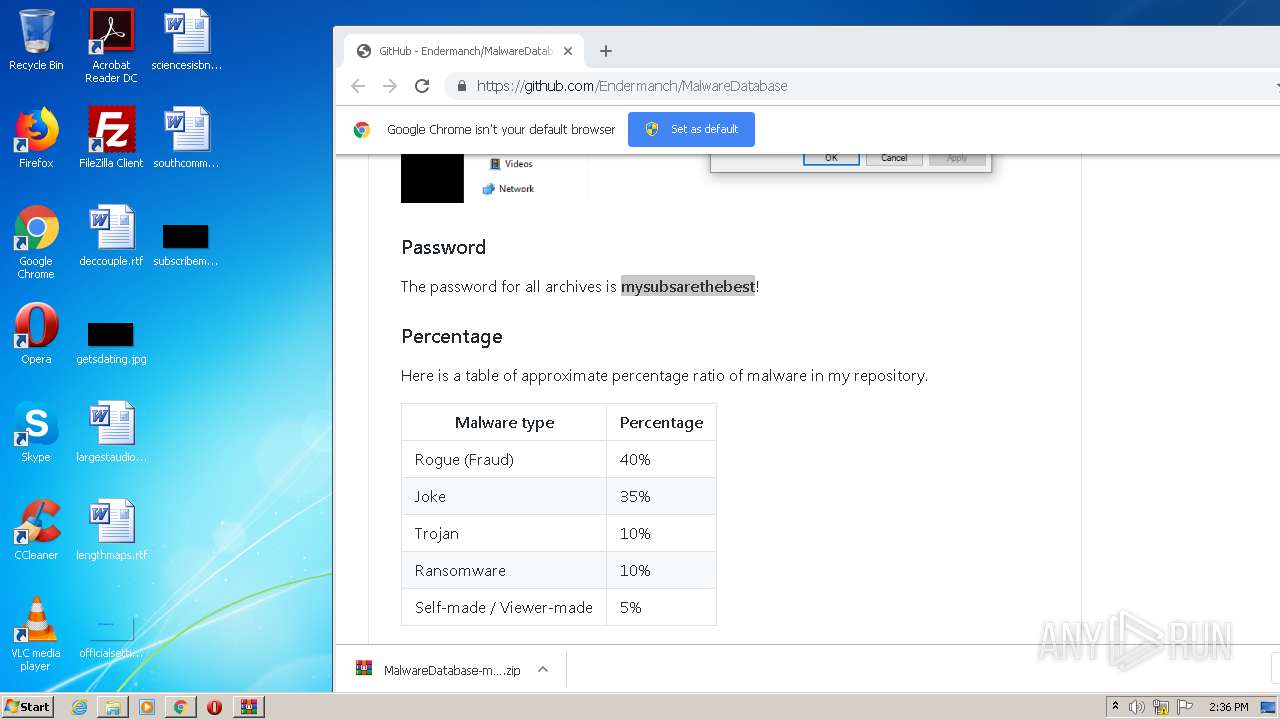Open the subscribem file on desktop
The width and height of the screenshot is (1280, 720).
tap(186, 245)
